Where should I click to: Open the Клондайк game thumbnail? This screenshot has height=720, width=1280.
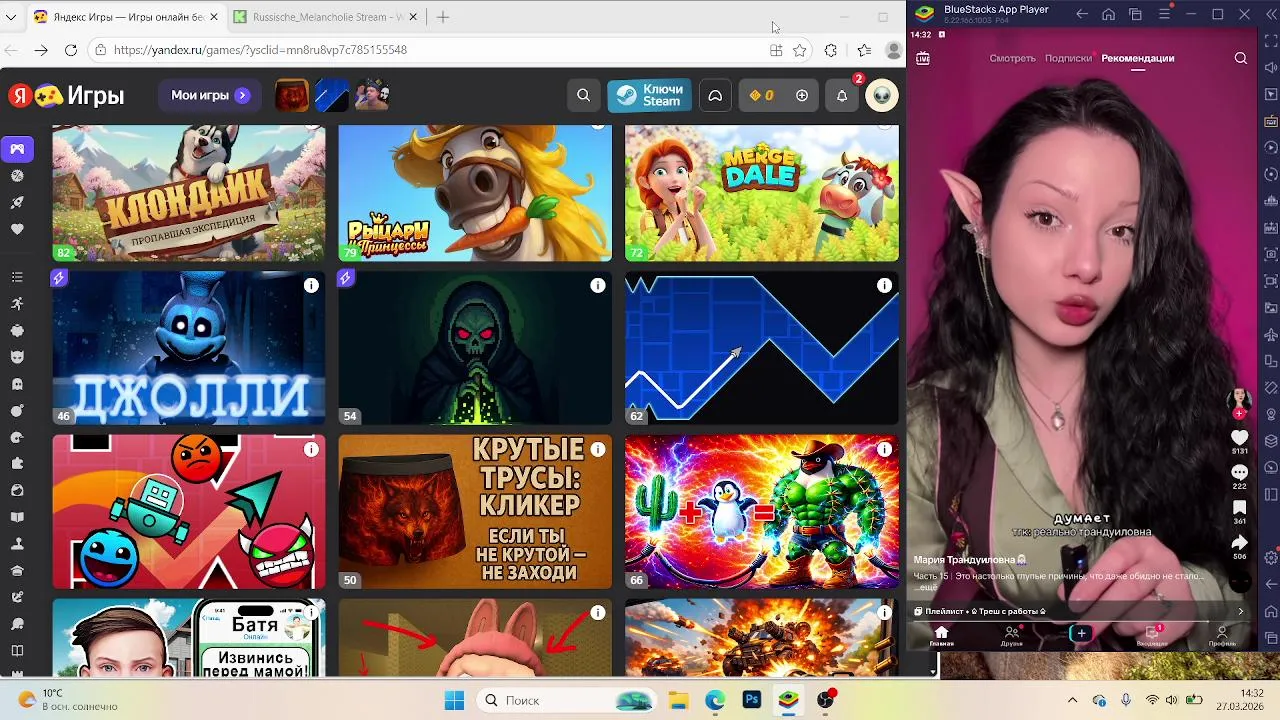click(x=189, y=193)
